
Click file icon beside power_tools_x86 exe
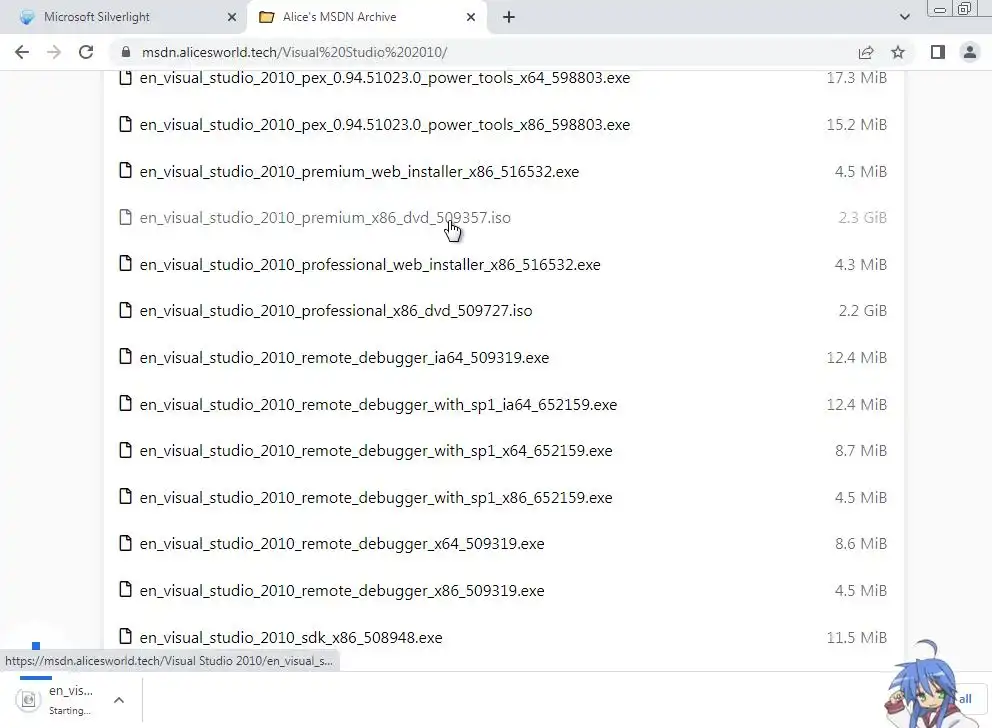125,124
